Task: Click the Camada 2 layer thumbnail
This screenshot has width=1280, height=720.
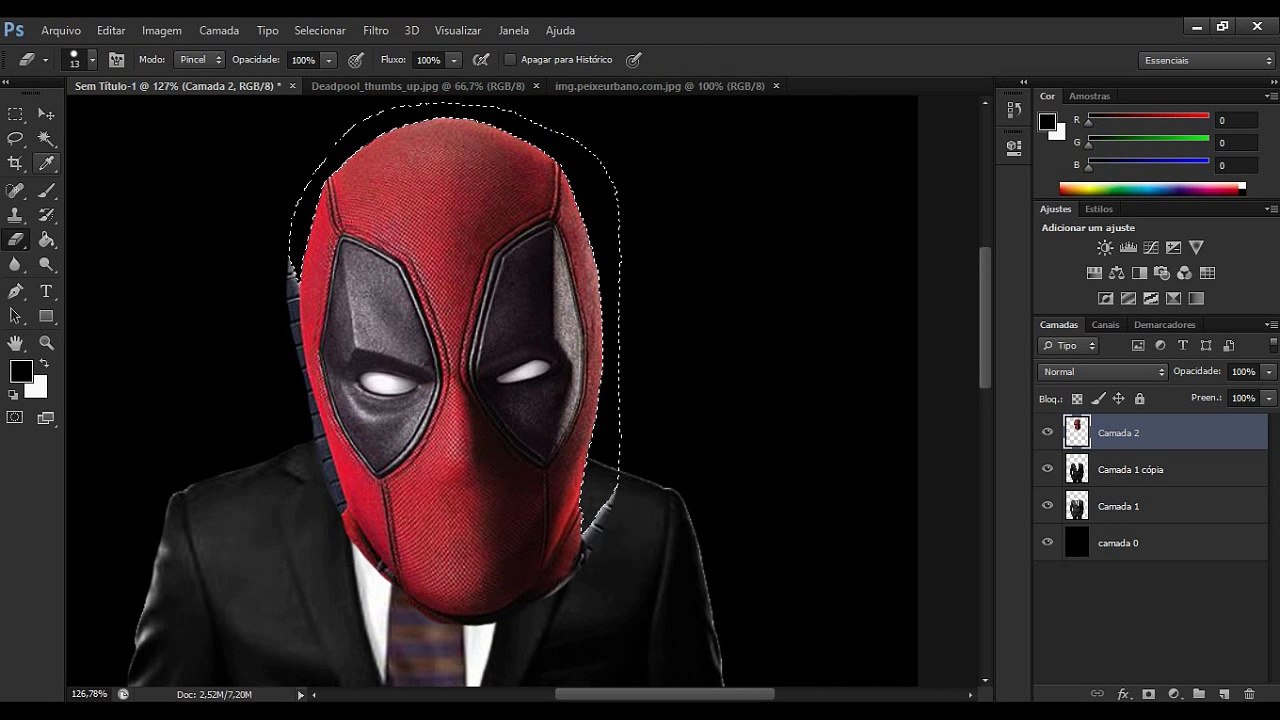Action: click(x=1077, y=432)
